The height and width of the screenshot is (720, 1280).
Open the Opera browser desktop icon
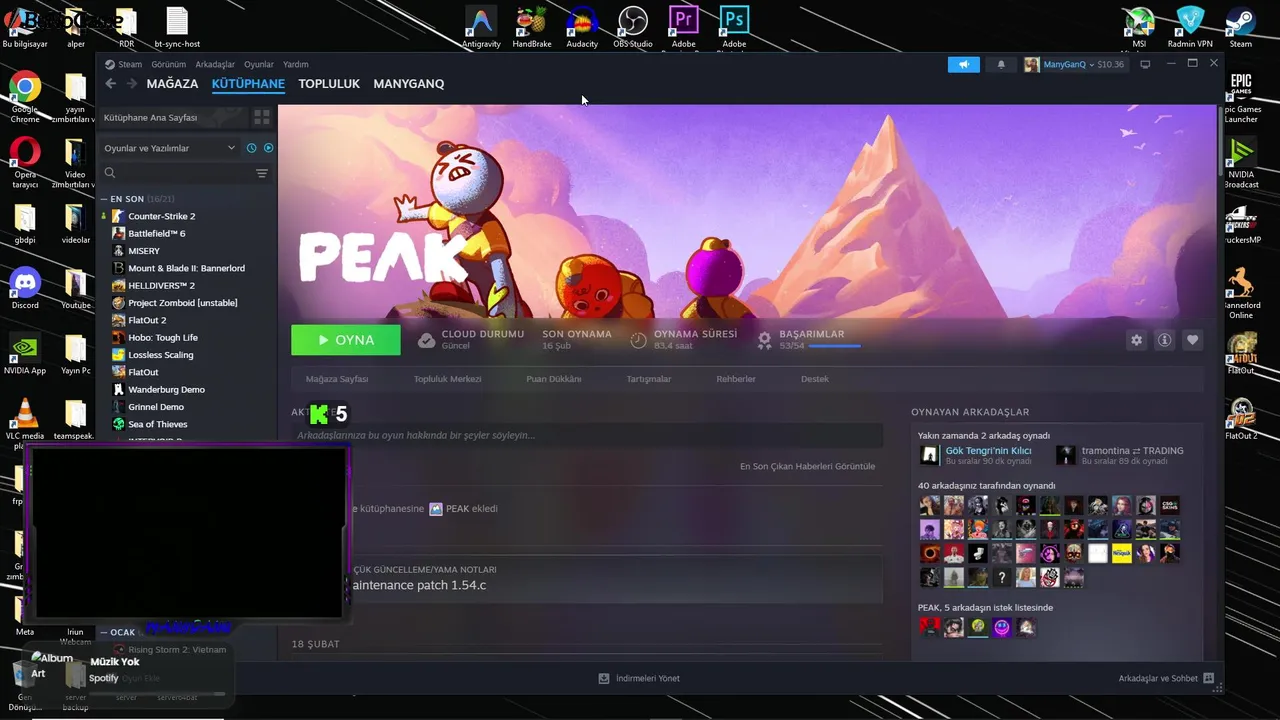point(25,163)
